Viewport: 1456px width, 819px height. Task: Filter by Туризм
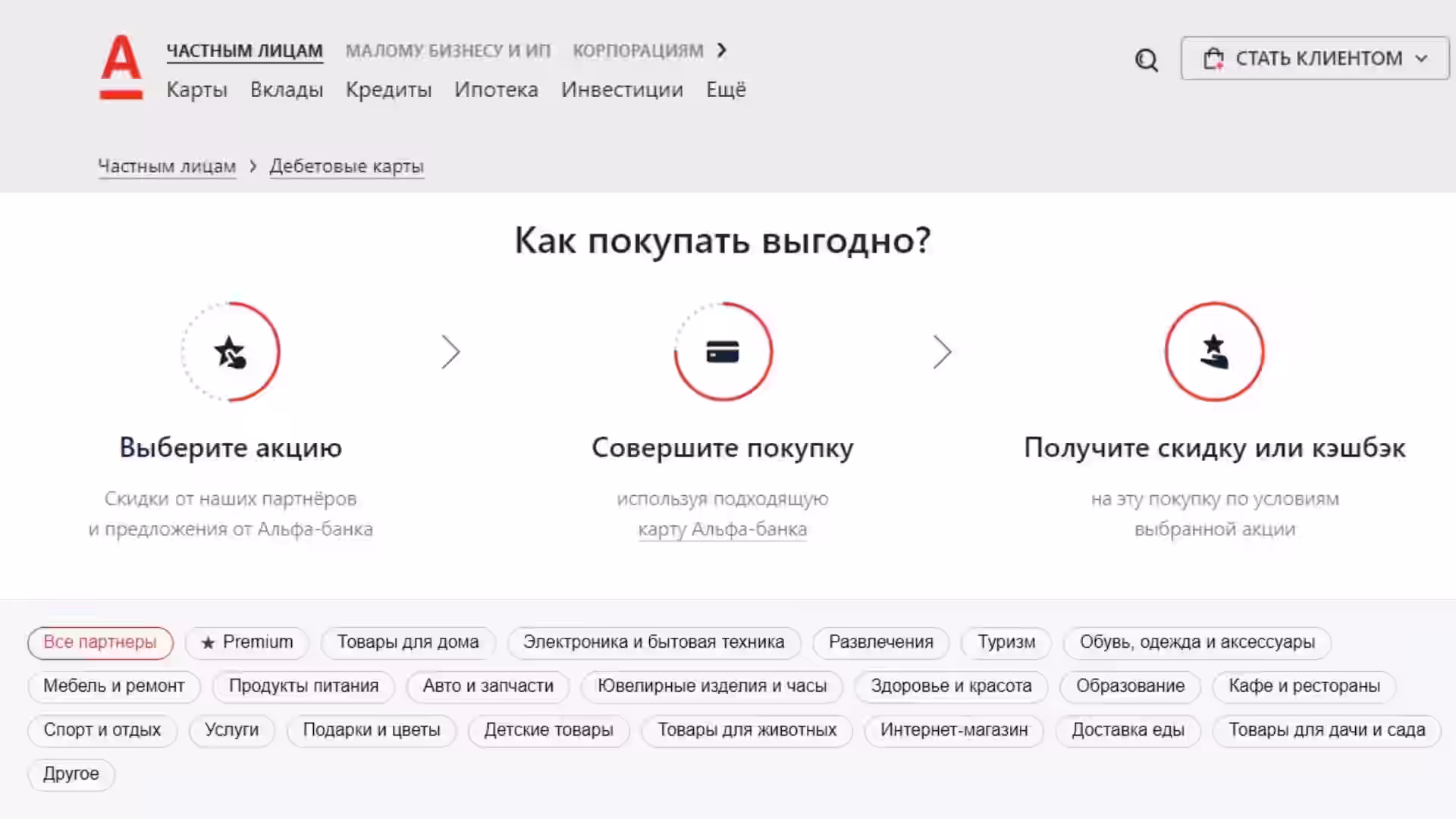point(1006,642)
